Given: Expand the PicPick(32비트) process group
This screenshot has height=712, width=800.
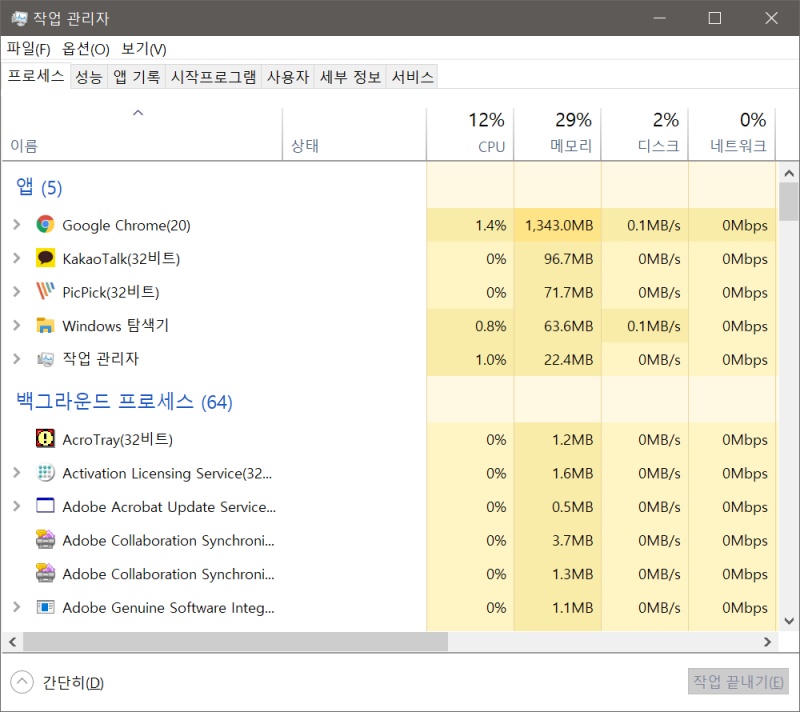Looking at the screenshot, I should (x=16, y=292).
